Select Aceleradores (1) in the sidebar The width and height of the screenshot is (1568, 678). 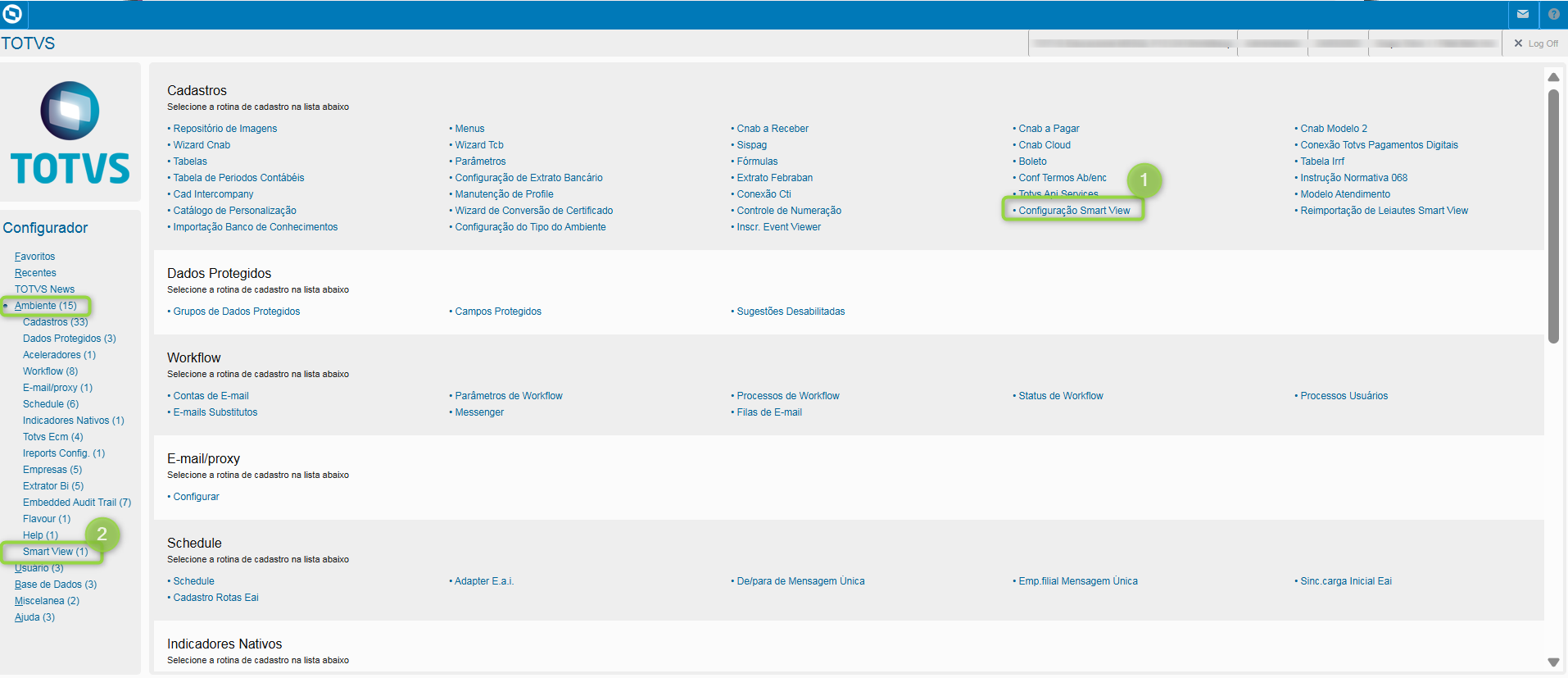point(59,355)
